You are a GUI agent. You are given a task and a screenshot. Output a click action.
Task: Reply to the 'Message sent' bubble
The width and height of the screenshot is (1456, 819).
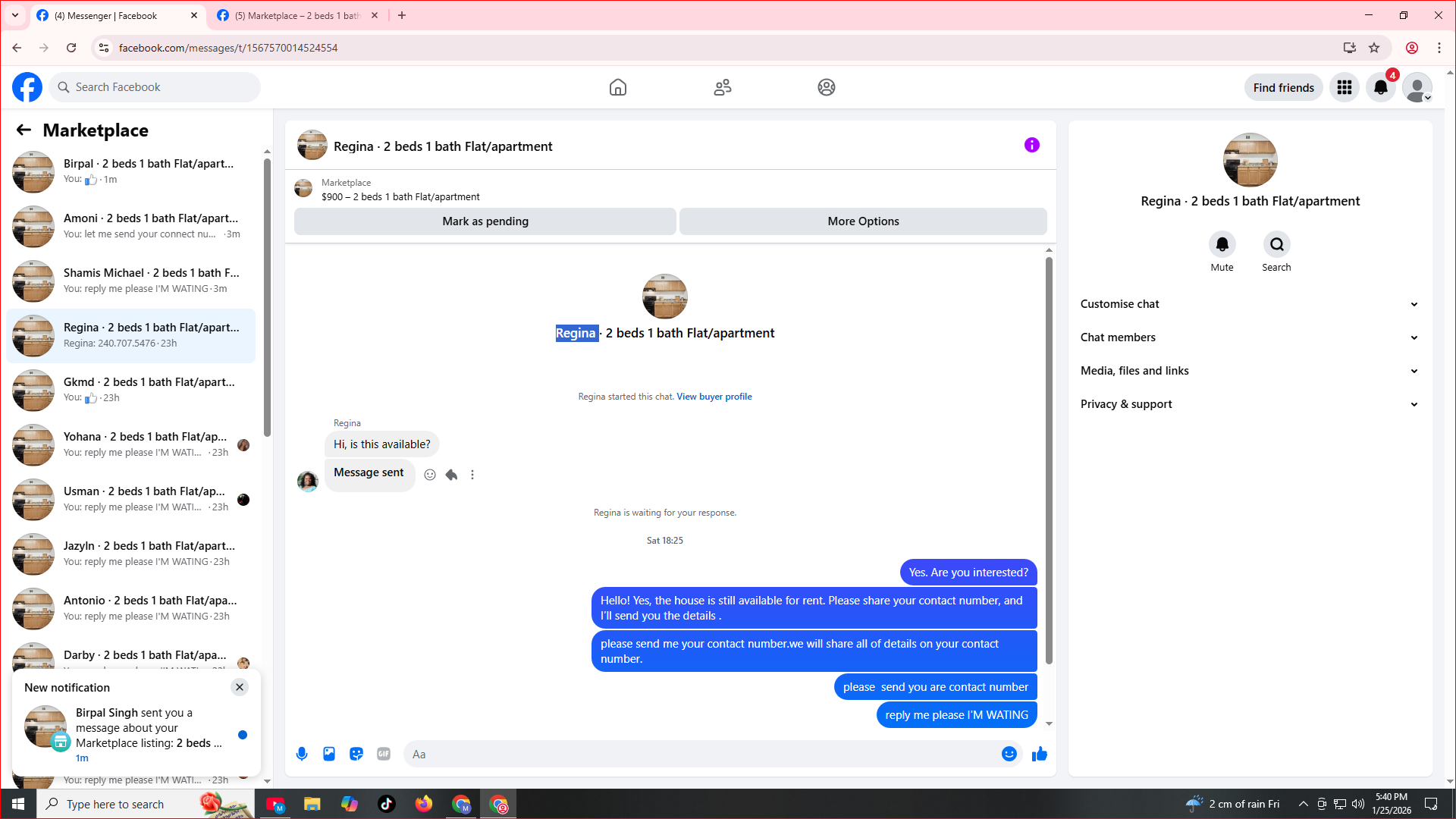[x=451, y=475]
